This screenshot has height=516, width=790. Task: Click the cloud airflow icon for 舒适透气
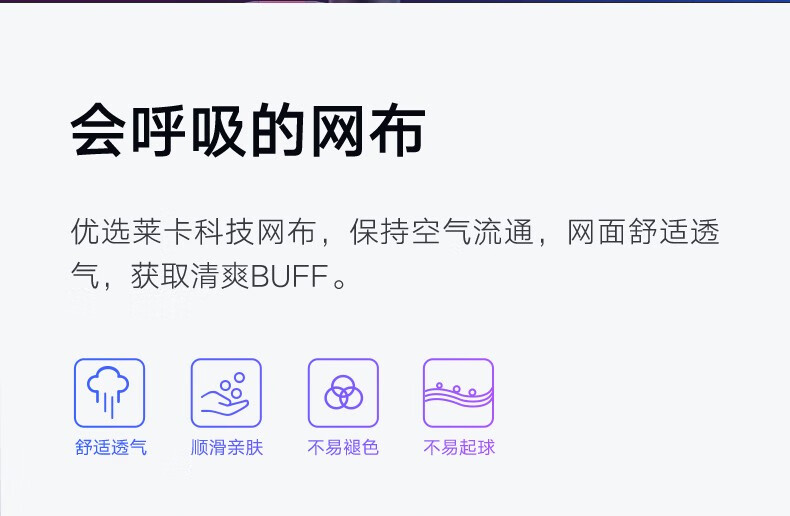tap(109, 393)
